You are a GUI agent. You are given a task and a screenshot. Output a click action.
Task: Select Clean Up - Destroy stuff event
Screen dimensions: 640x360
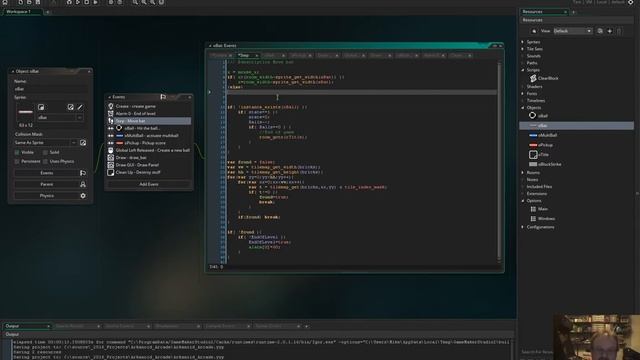coord(149,172)
